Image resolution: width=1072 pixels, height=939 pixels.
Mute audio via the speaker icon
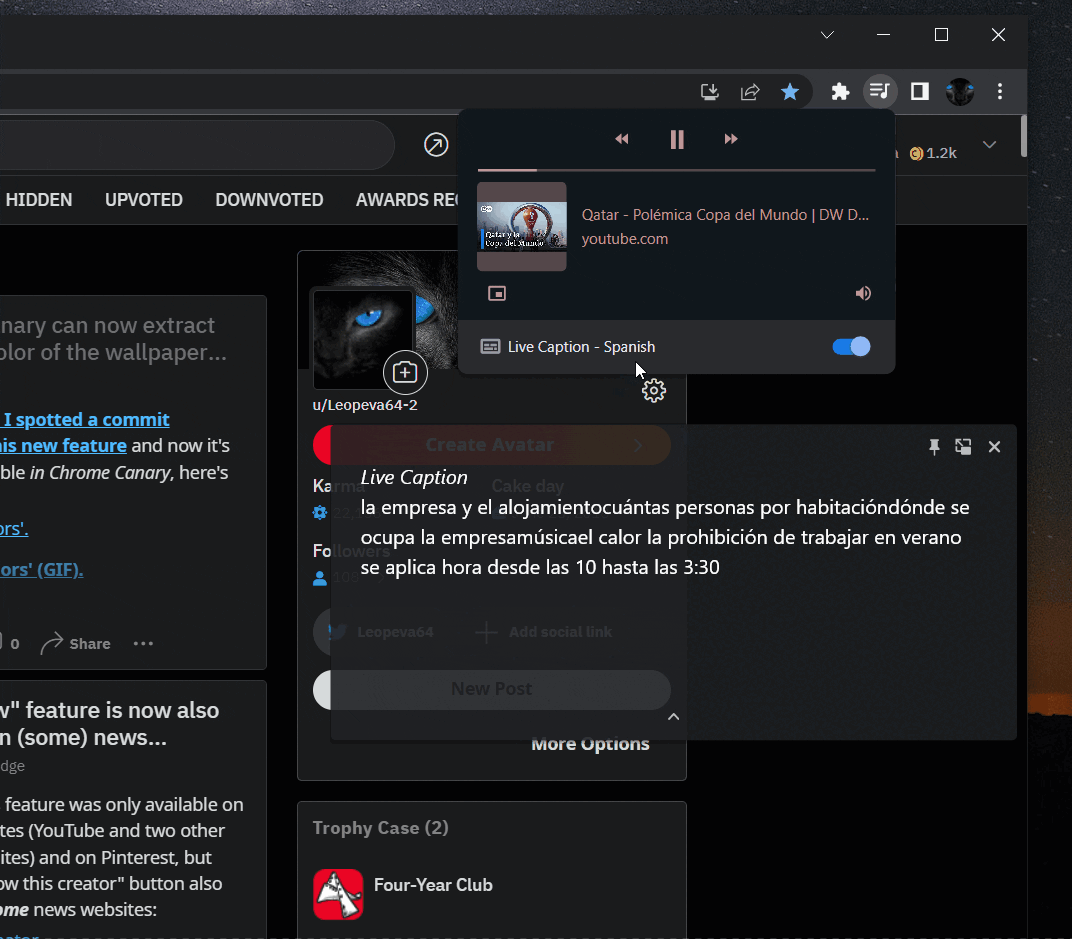tap(862, 293)
